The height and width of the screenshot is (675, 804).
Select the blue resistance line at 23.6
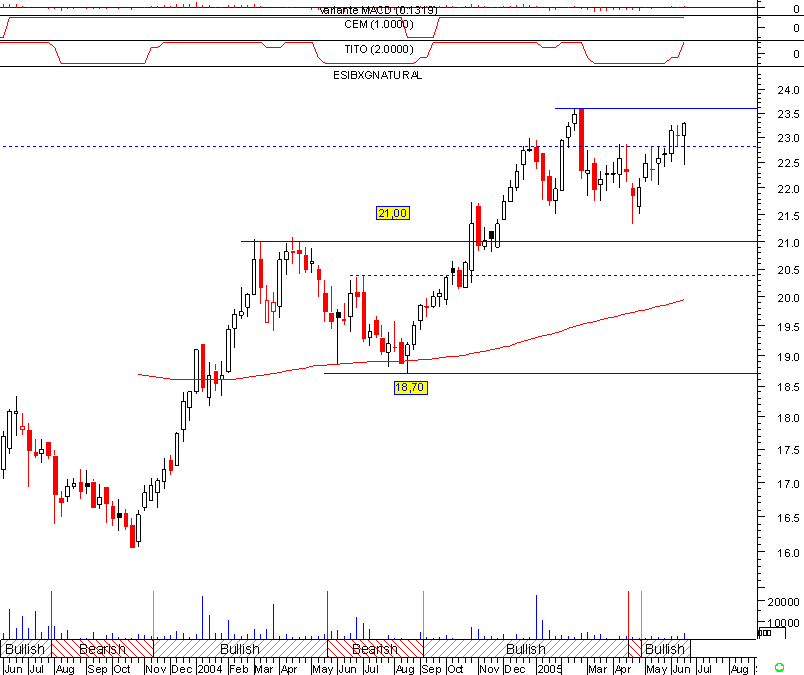pos(656,109)
